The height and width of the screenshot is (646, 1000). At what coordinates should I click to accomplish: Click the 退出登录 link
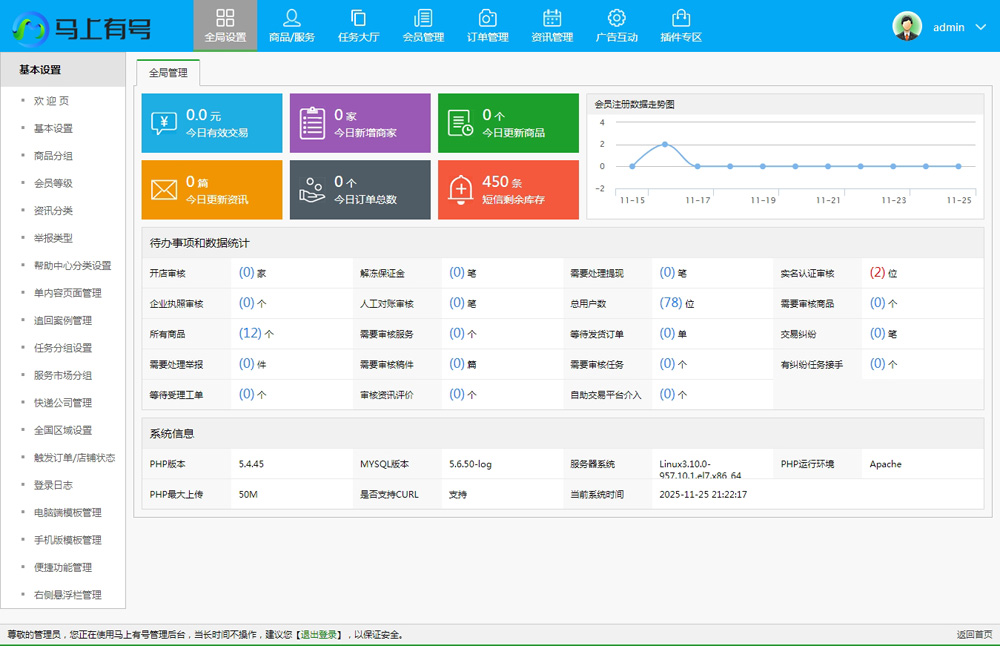(x=319, y=635)
